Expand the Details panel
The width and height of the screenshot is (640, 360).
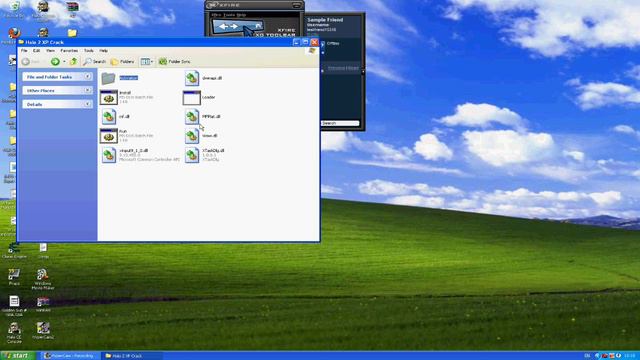pos(87,104)
